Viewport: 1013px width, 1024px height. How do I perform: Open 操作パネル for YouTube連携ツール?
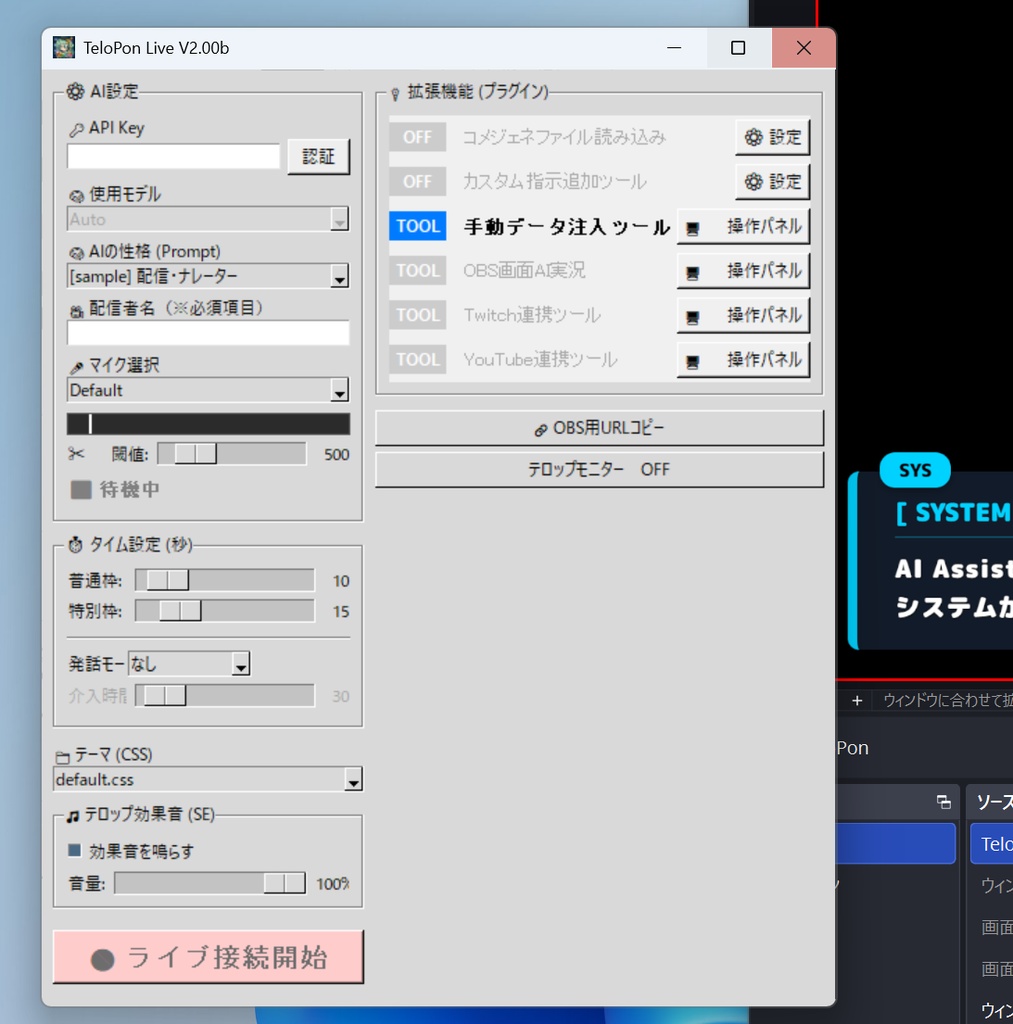tap(743, 359)
